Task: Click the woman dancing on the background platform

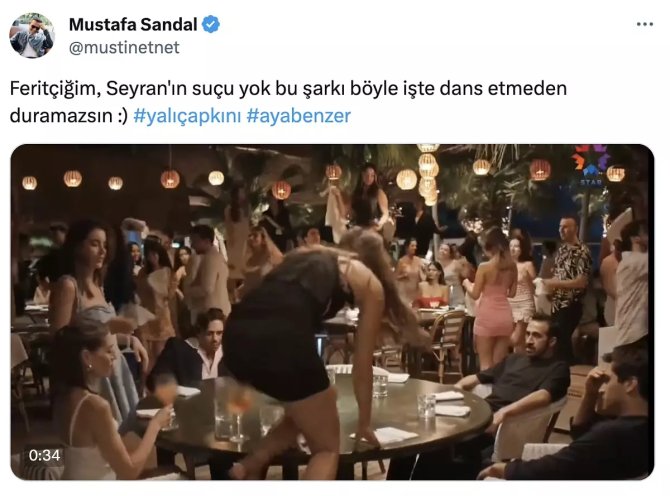Action: pyautogui.click(x=368, y=199)
